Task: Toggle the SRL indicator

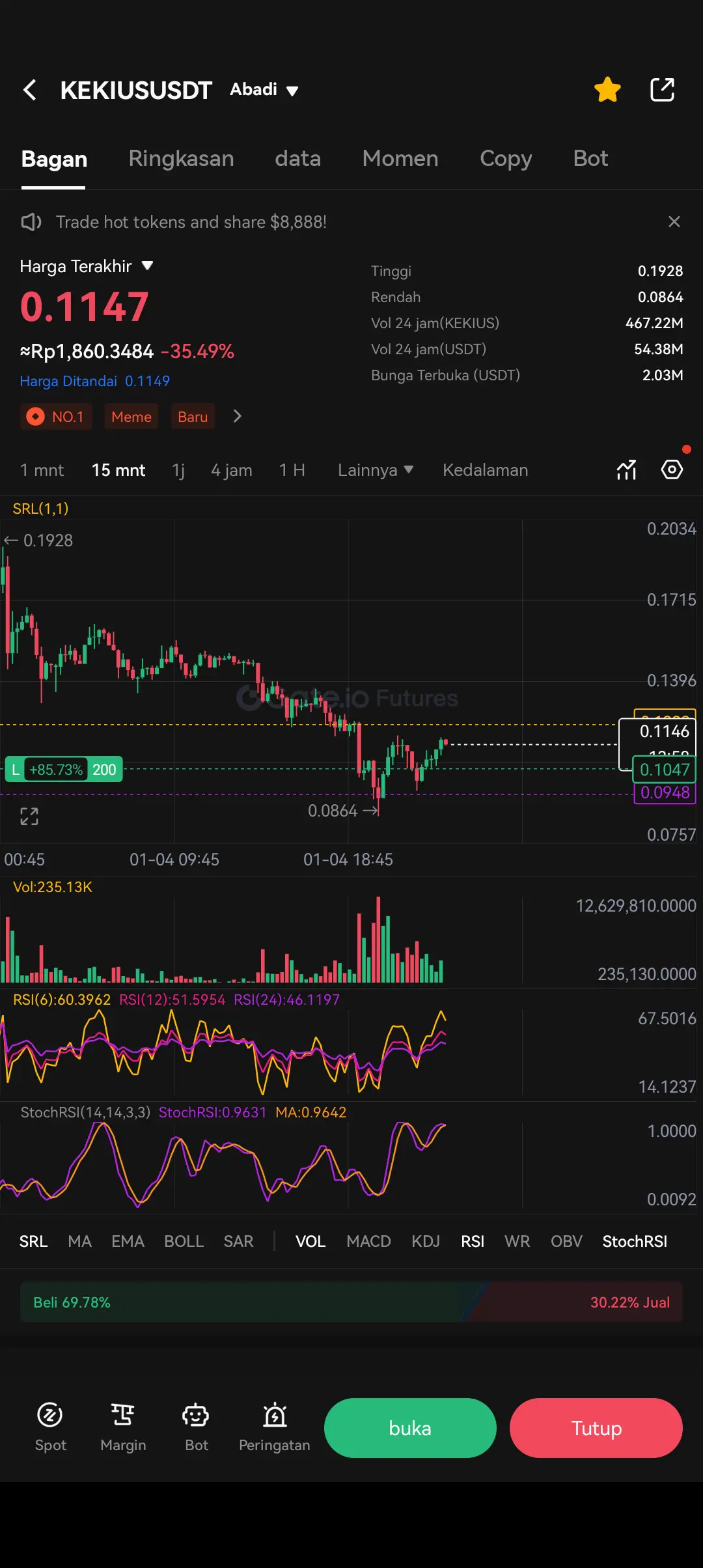Action: click(33, 1242)
